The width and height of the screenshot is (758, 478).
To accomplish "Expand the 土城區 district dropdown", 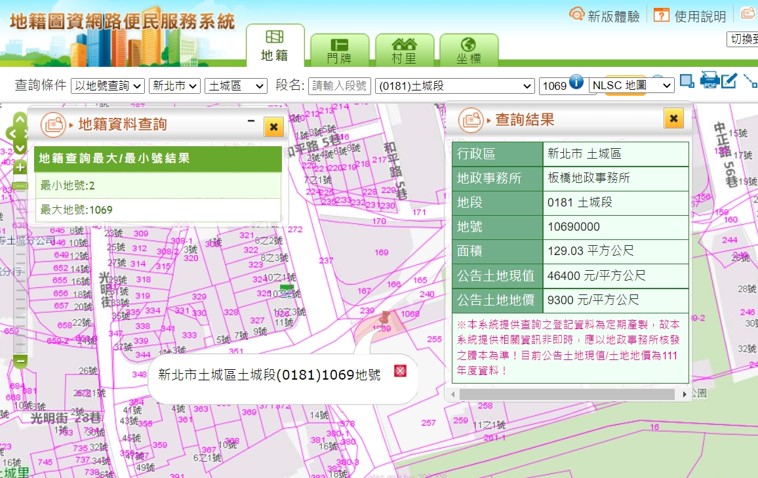I will [235, 86].
